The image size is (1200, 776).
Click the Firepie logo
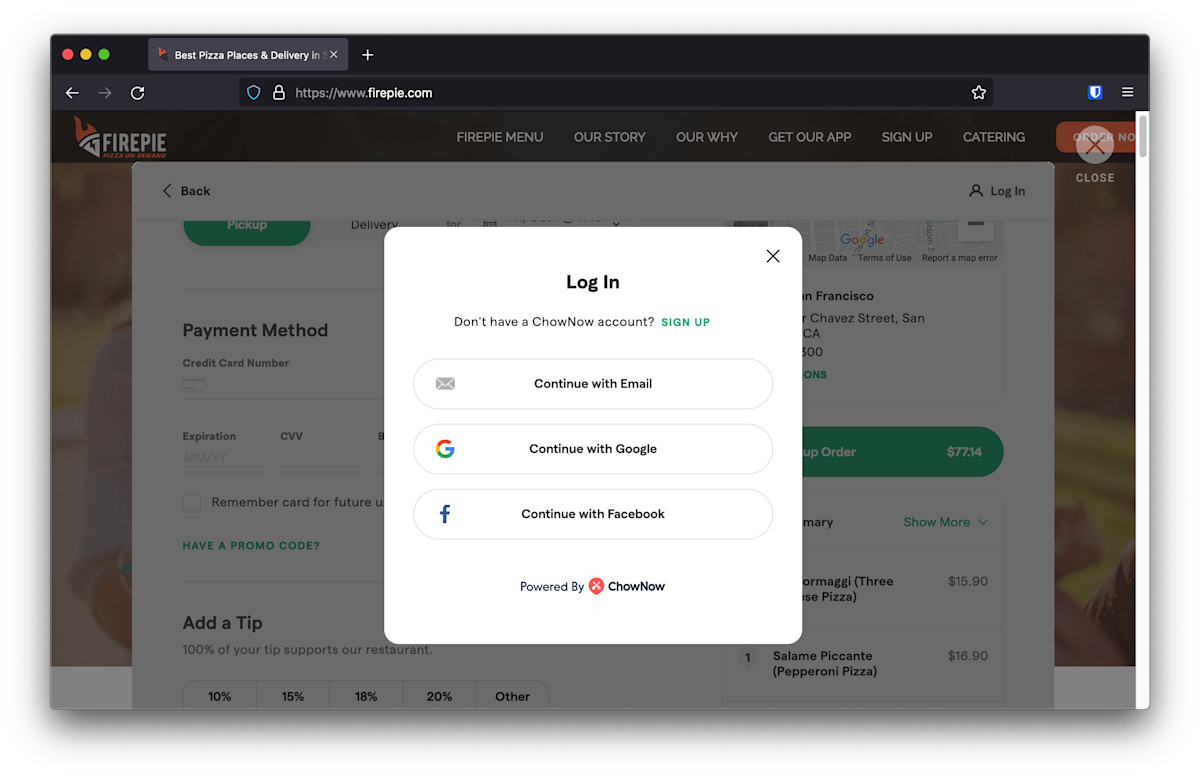point(120,137)
